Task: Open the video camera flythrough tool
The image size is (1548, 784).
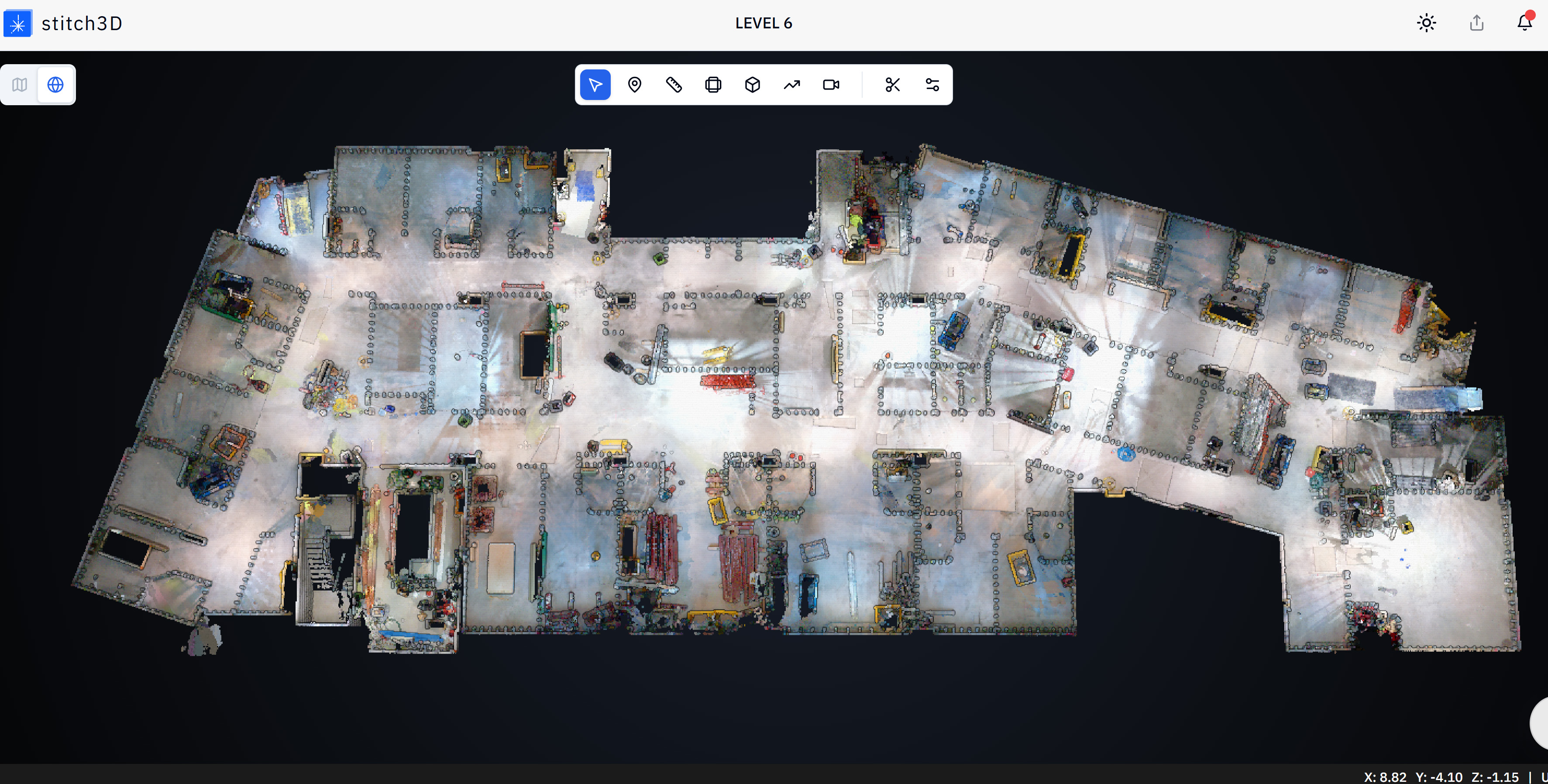Action: pos(831,85)
